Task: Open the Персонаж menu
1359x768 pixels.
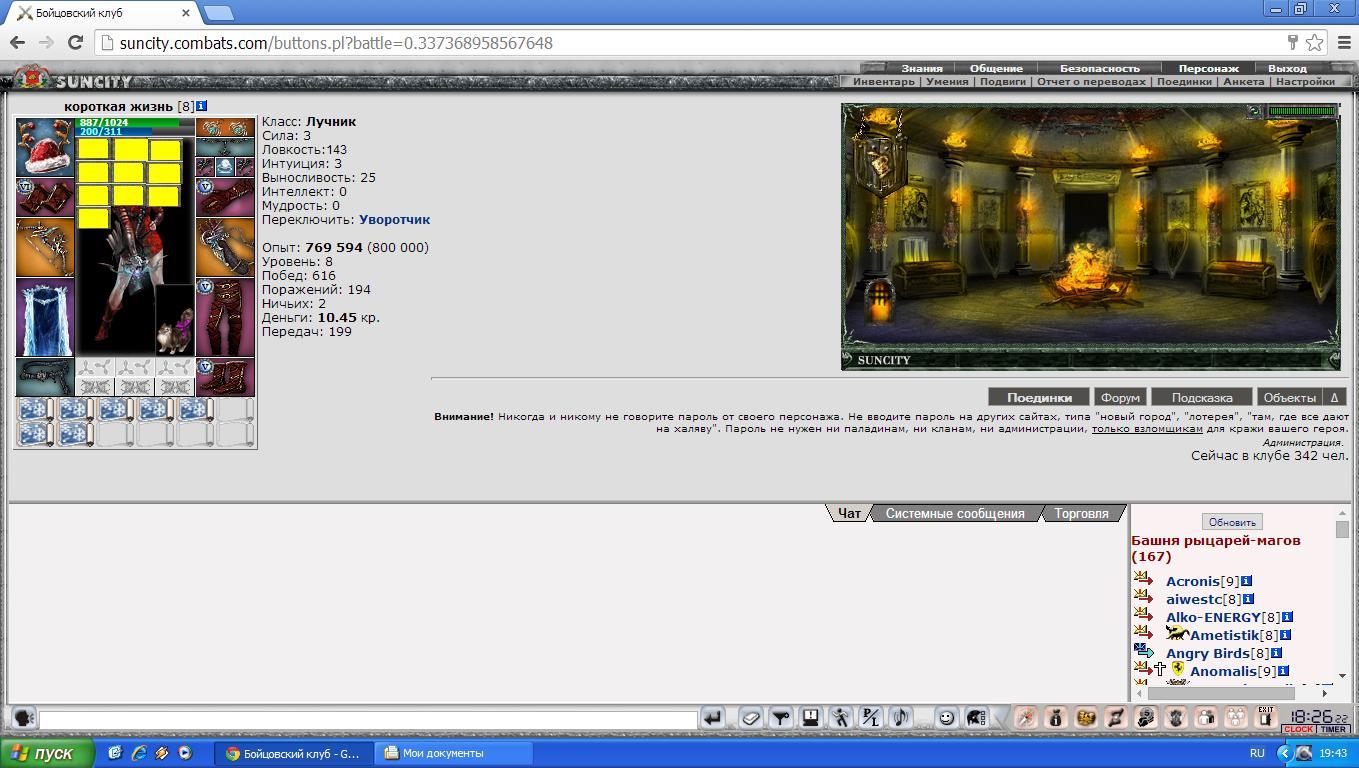Action: pyautogui.click(x=1208, y=69)
